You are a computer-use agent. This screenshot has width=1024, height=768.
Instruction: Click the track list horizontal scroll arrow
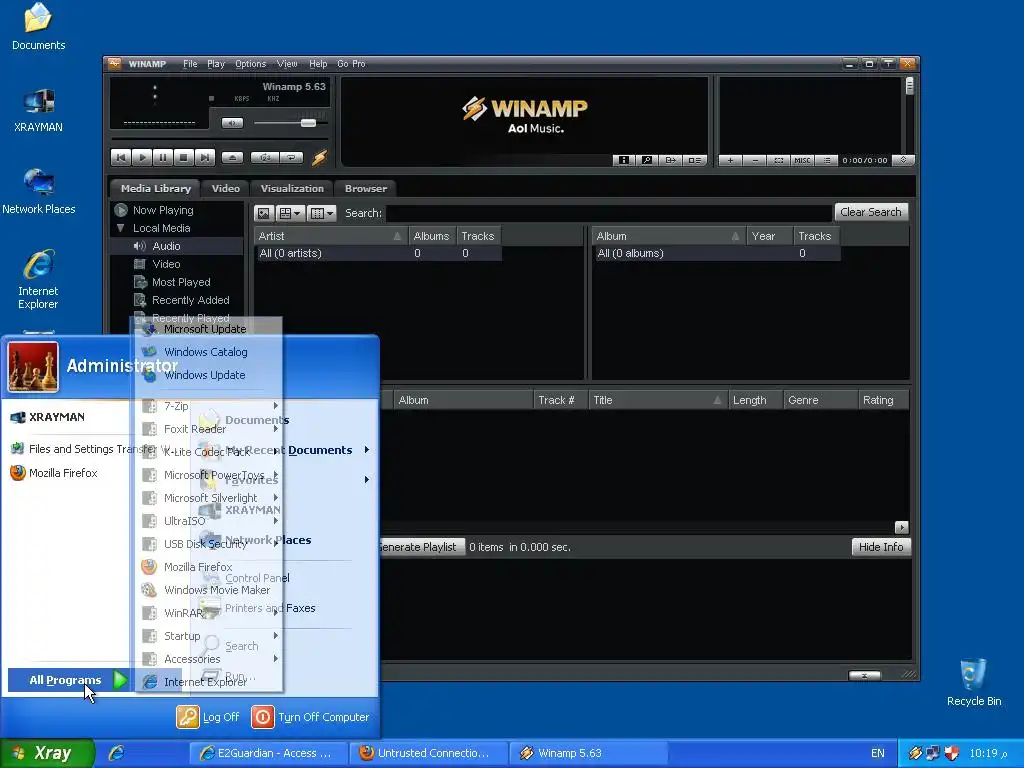click(x=901, y=527)
